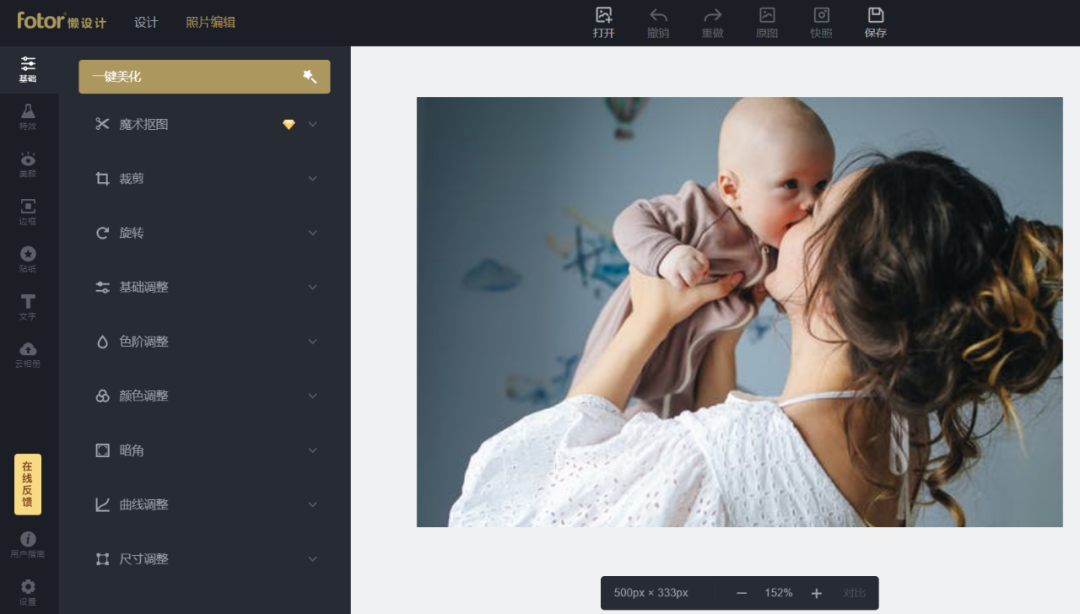
Task: Open the 云相册 cloud album
Action: click(28, 354)
